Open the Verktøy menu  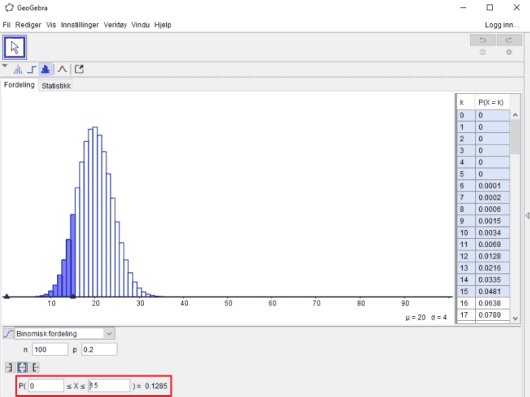115,25
